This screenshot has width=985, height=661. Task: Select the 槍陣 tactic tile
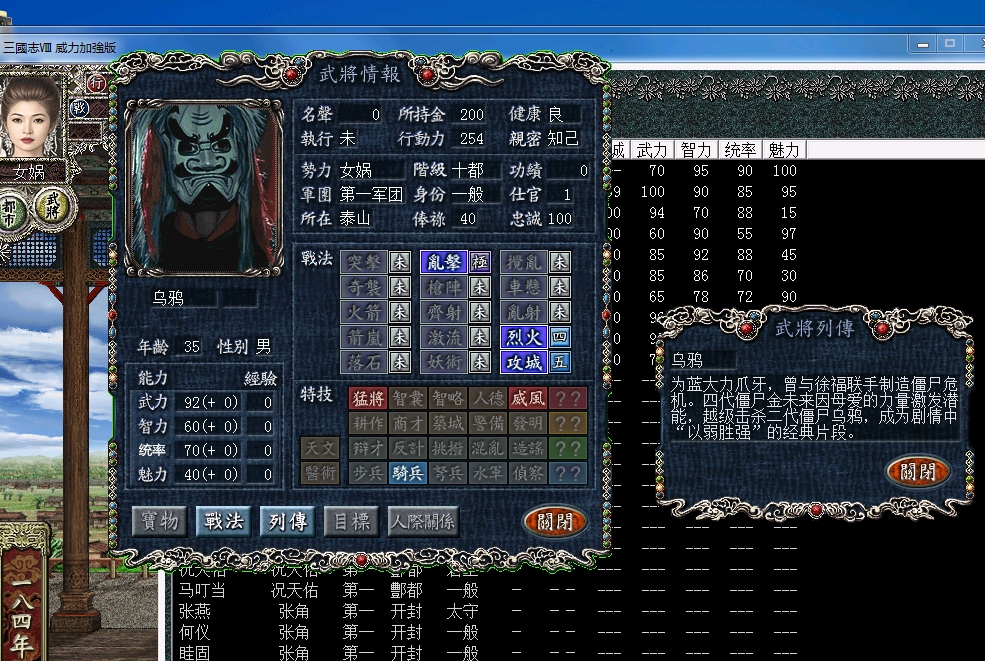tap(444, 287)
